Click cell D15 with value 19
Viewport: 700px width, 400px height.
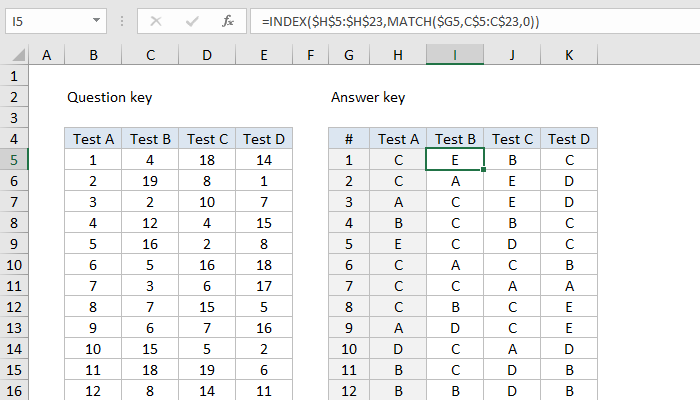[207, 370]
